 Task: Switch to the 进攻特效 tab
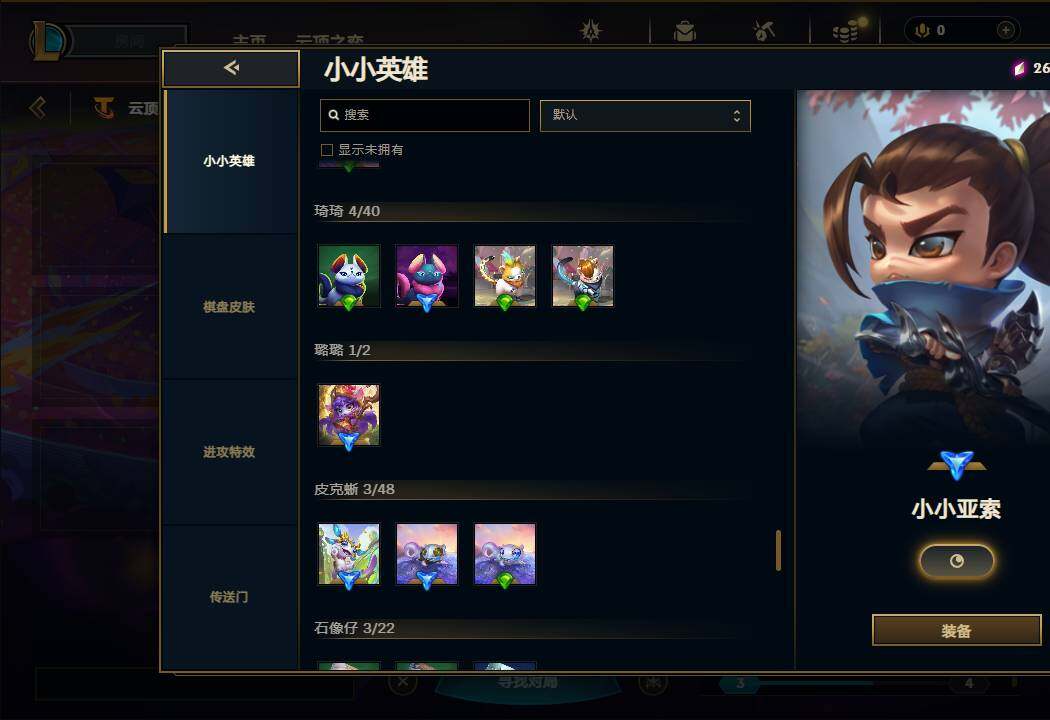229,452
